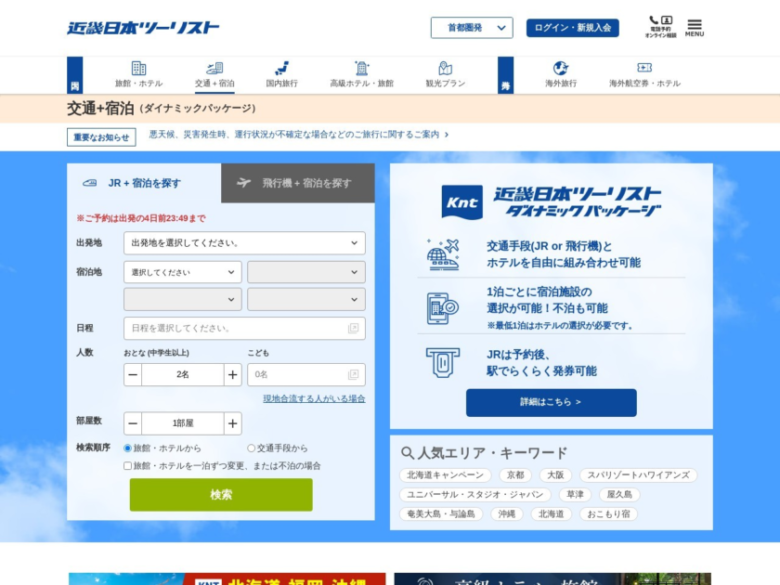This screenshot has height=585, width=780.
Task: Click the adult count 2名 field
Action: [183, 375]
